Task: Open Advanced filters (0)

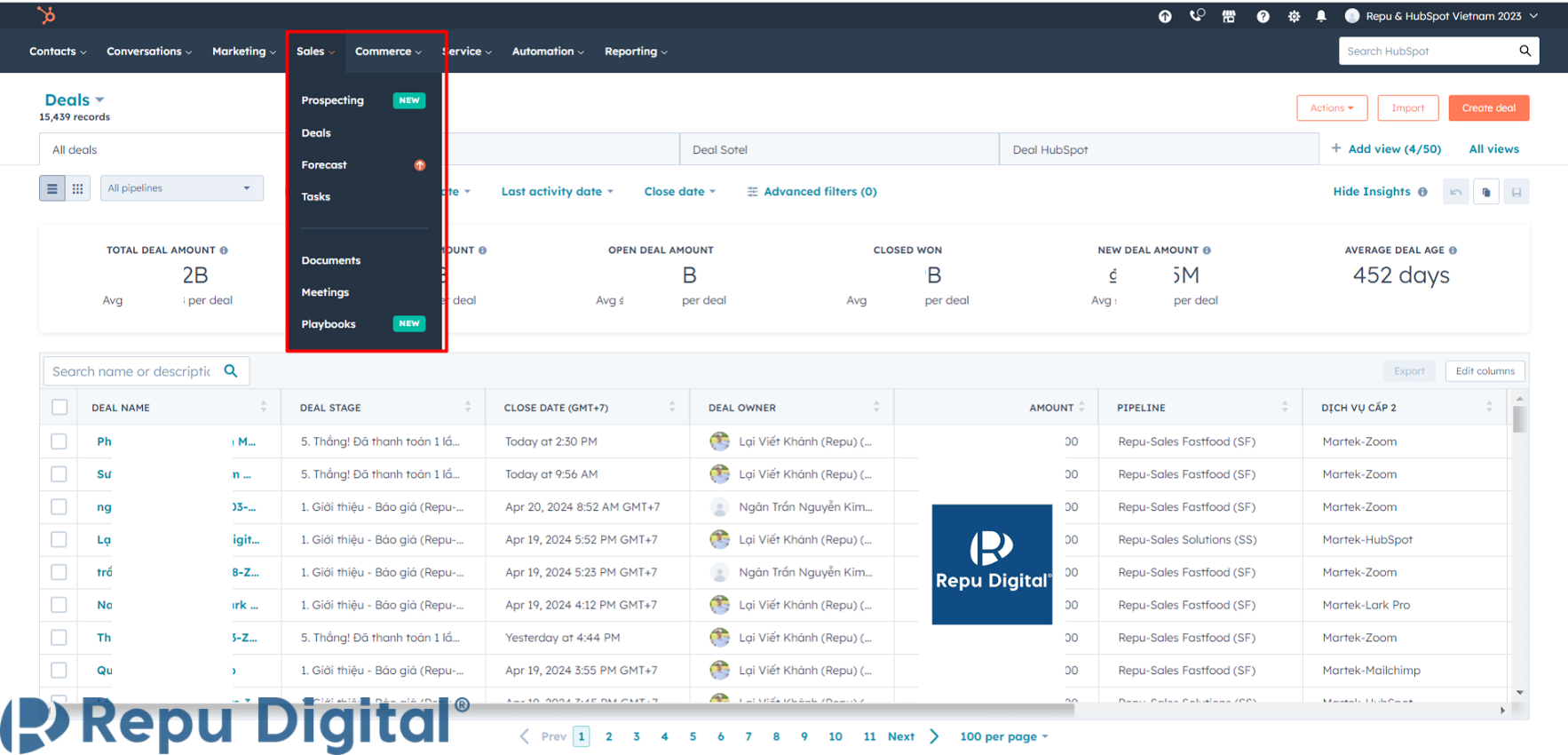Action: tap(812, 192)
